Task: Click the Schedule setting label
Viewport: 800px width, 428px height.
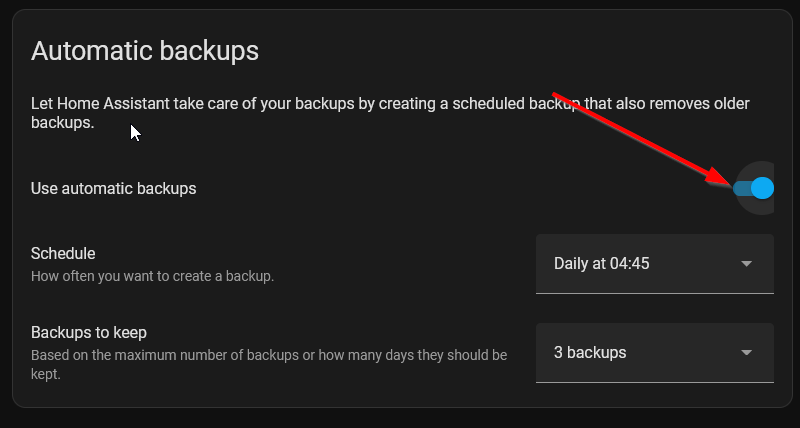Action: [x=63, y=254]
